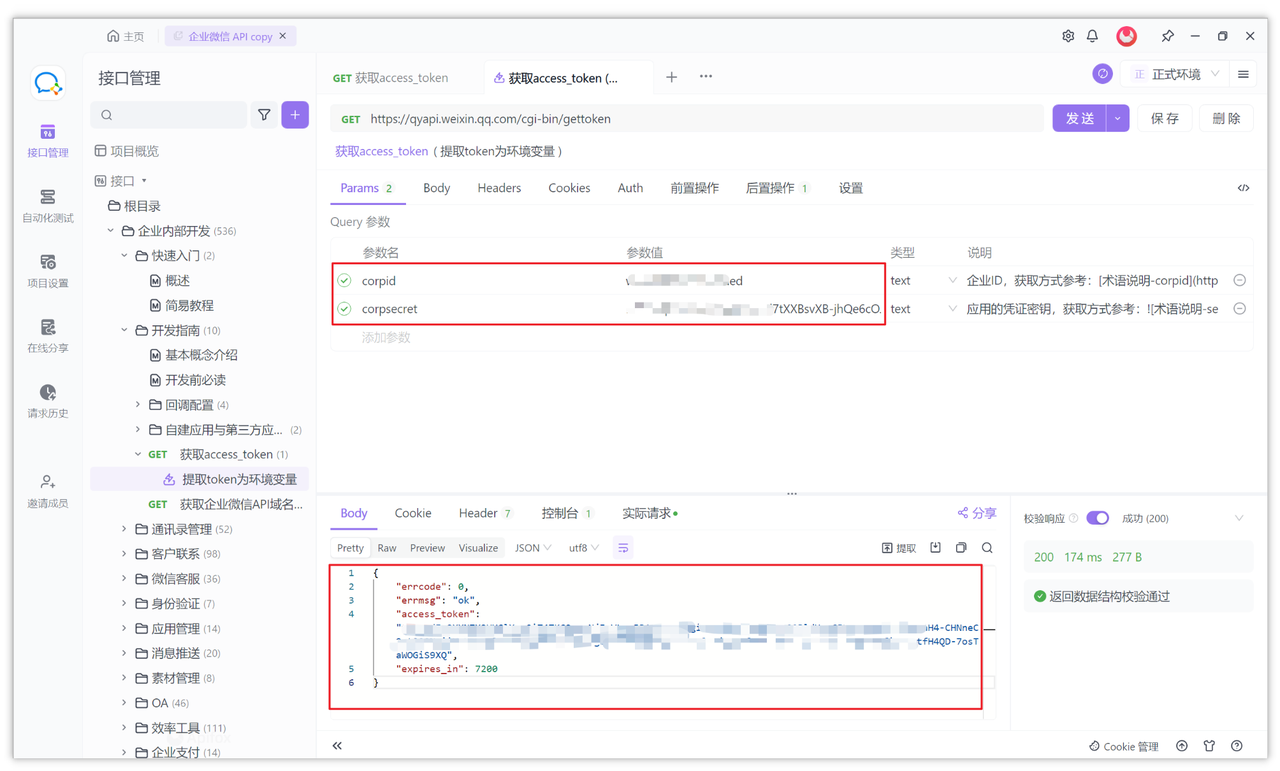Viewport: 1280px width, 771px height.
Task: Open 请求历史 sidebar section
Action: coord(47,401)
